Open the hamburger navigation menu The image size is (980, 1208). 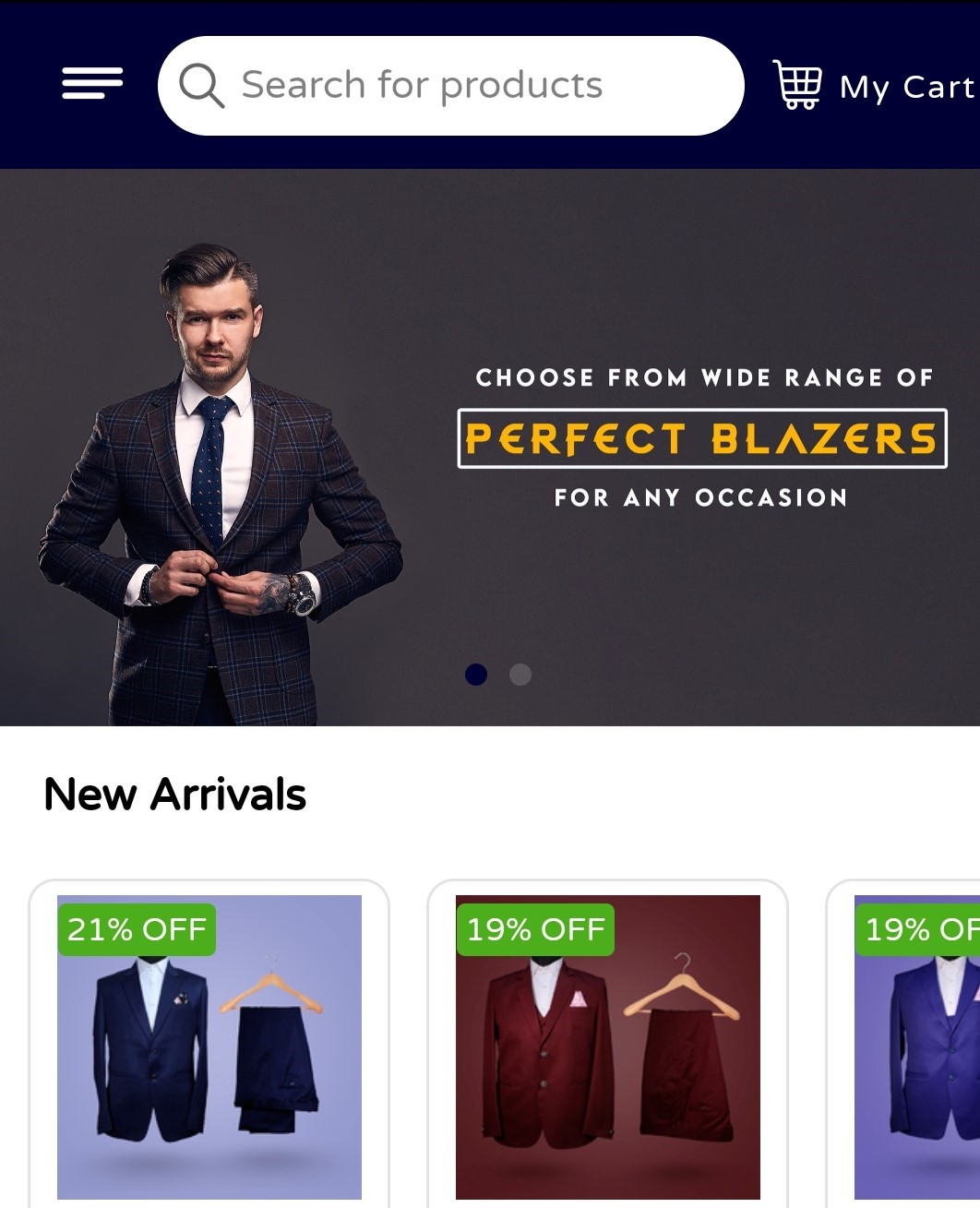(x=92, y=84)
